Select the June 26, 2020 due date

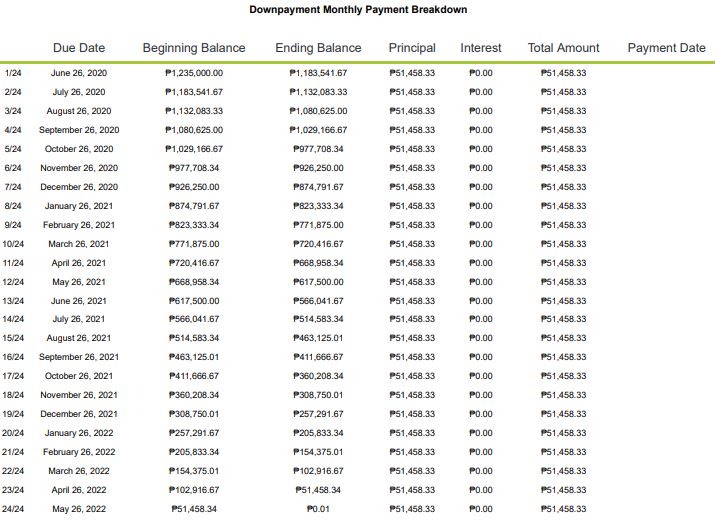[x=79, y=73]
